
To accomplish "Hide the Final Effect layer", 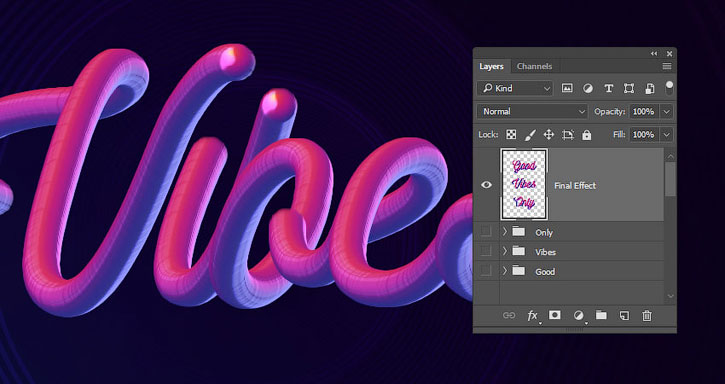I will click(486, 185).
